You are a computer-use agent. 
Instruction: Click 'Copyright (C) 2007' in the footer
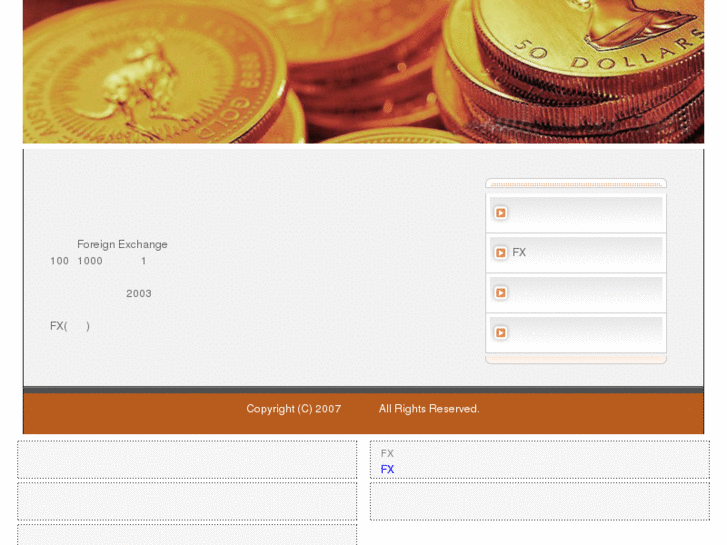[x=294, y=409]
